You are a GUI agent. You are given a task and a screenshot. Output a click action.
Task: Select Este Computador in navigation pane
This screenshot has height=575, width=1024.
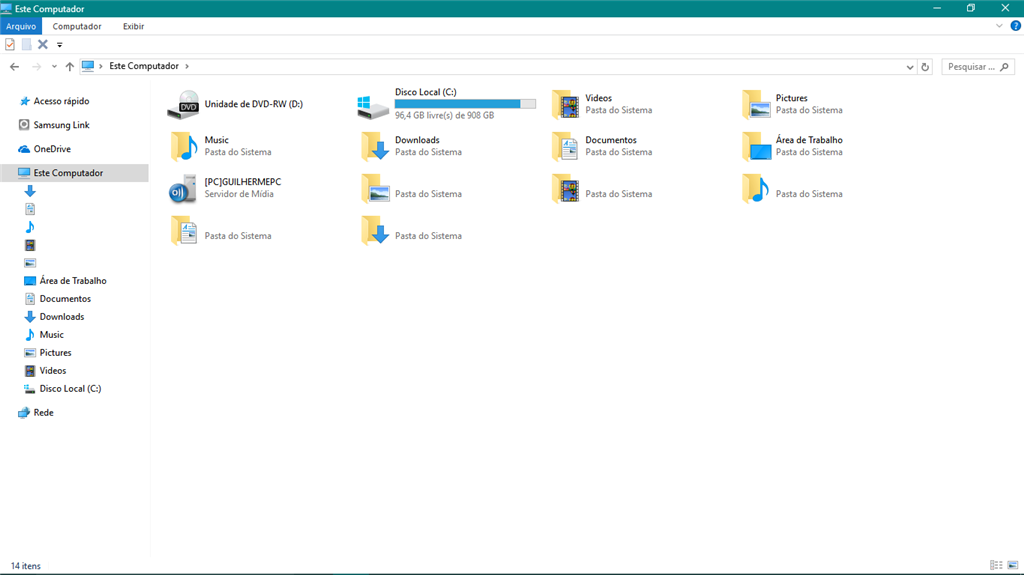74,172
